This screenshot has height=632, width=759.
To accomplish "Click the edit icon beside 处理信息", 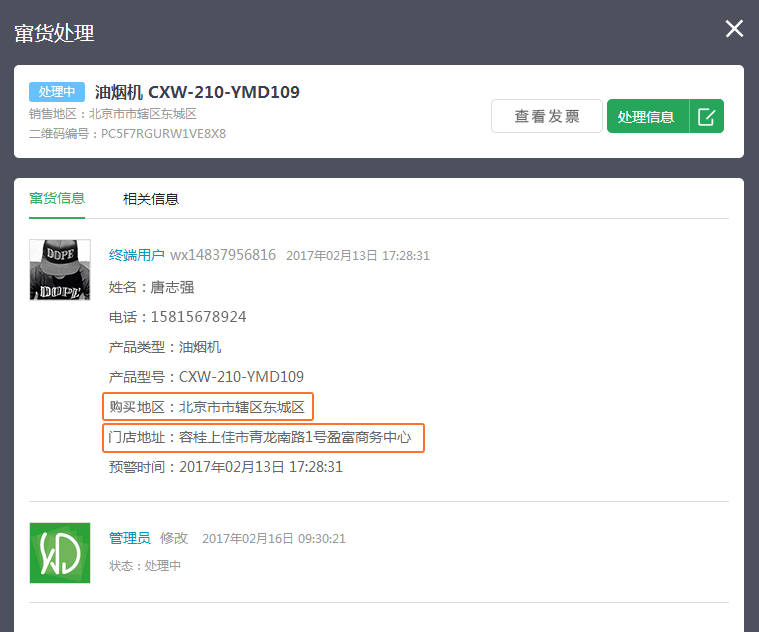I will 706,116.
